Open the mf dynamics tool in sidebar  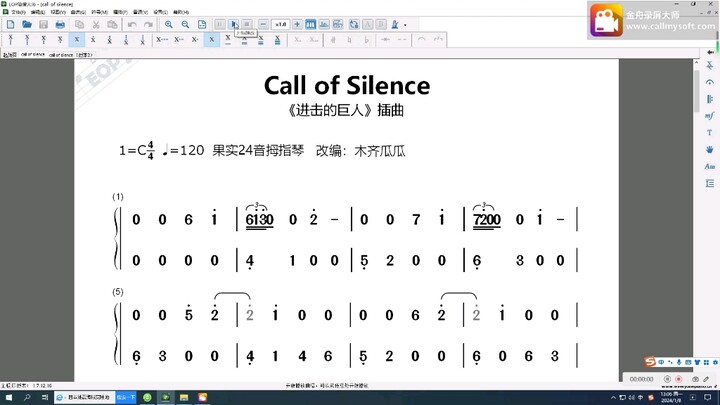[710, 116]
